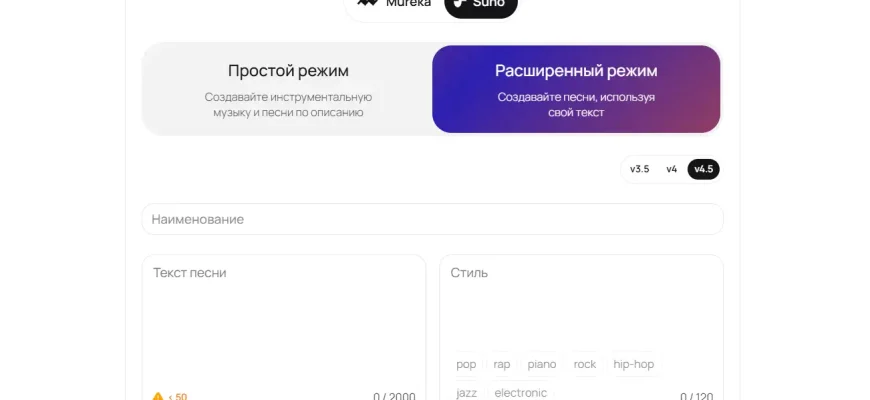
Task: Add the rap style tag
Action: coord(502,364)
